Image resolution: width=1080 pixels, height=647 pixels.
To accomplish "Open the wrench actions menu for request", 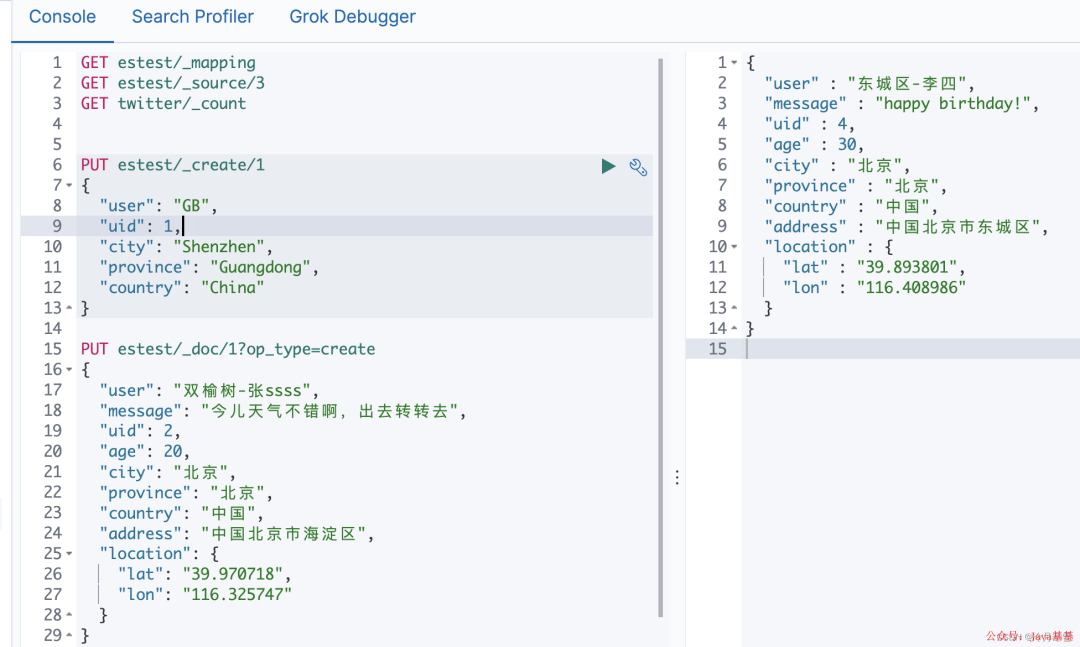I will (638, 167).
